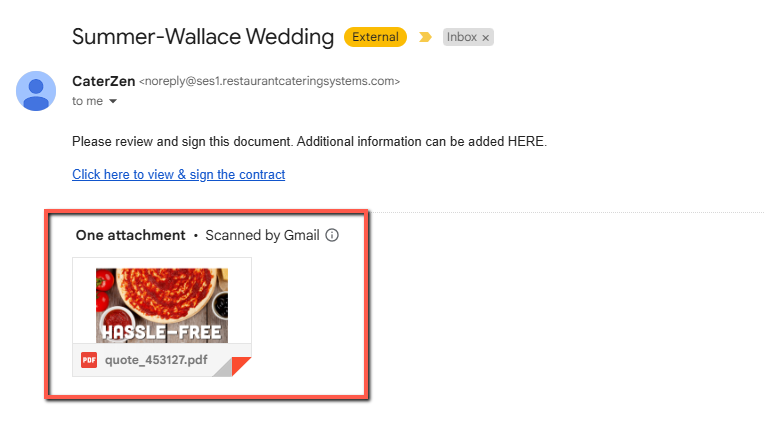Click the info icon beside Scanned by Gmail

[x=332, y=235]
